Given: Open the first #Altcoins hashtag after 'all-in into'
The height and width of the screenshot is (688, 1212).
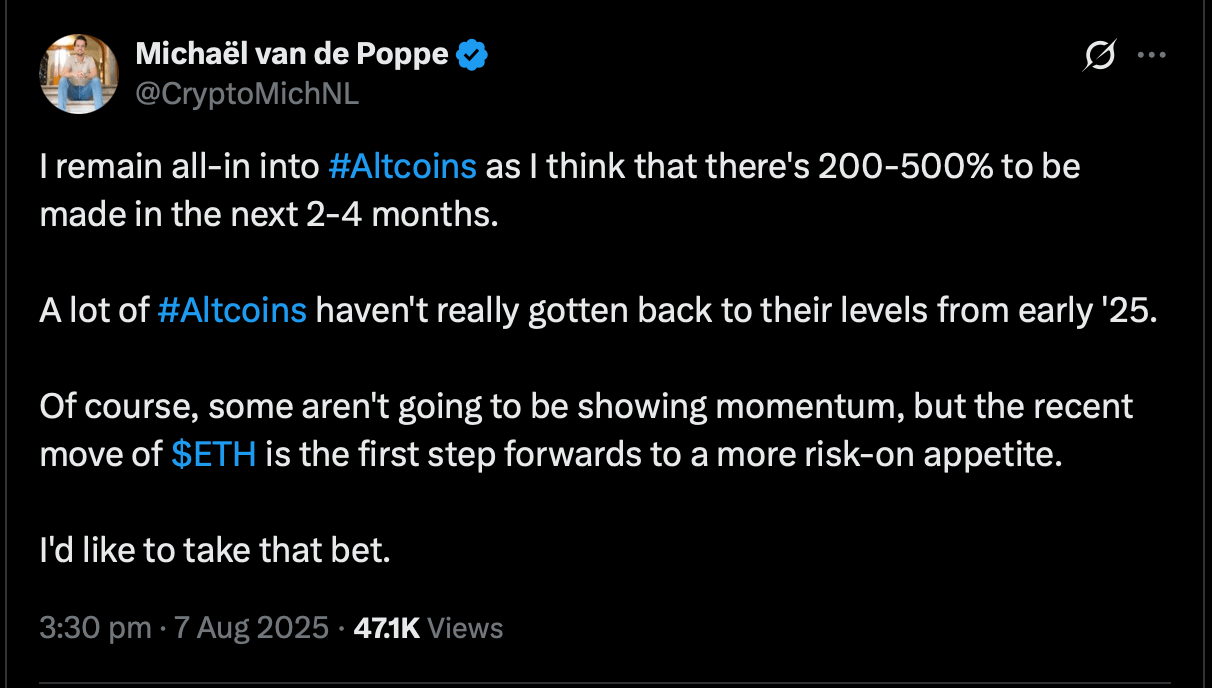Looking at the screenshot, I should [x=402, y=166].
